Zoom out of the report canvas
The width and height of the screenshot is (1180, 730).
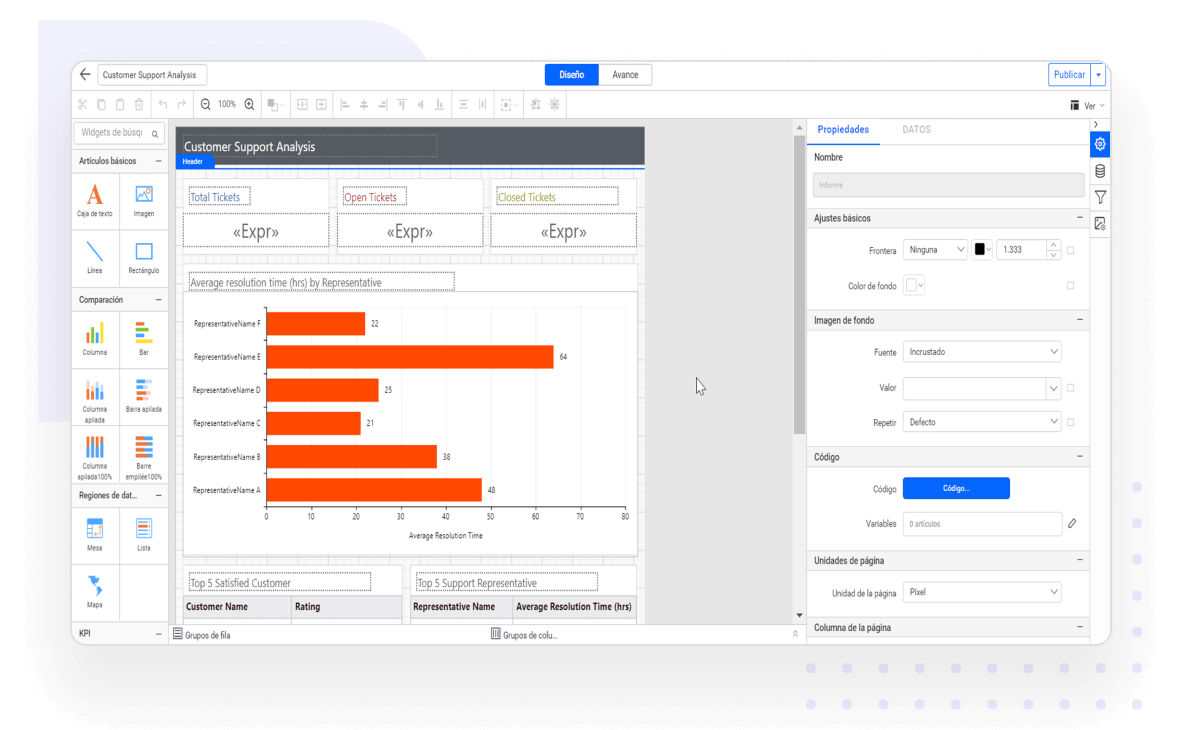[x=205, y=105]
